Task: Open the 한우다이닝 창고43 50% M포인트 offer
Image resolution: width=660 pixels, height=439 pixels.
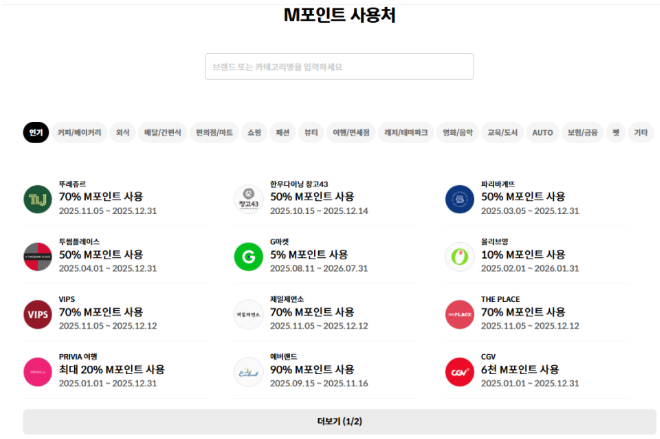Action: pyautogui.click(x=318, y=197)
